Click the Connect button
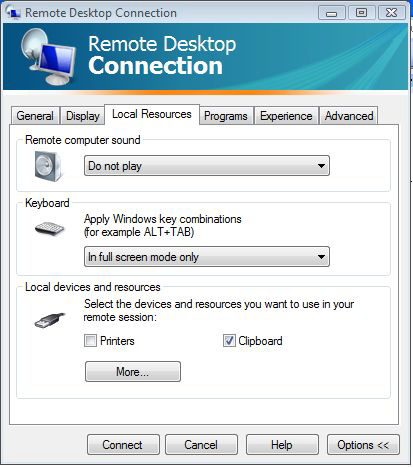Screen dimensions: 413x468 click(x=123, y=445)
